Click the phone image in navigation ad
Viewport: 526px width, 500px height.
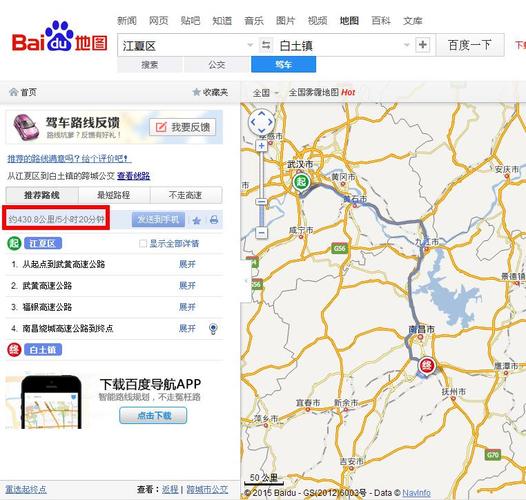51,402
